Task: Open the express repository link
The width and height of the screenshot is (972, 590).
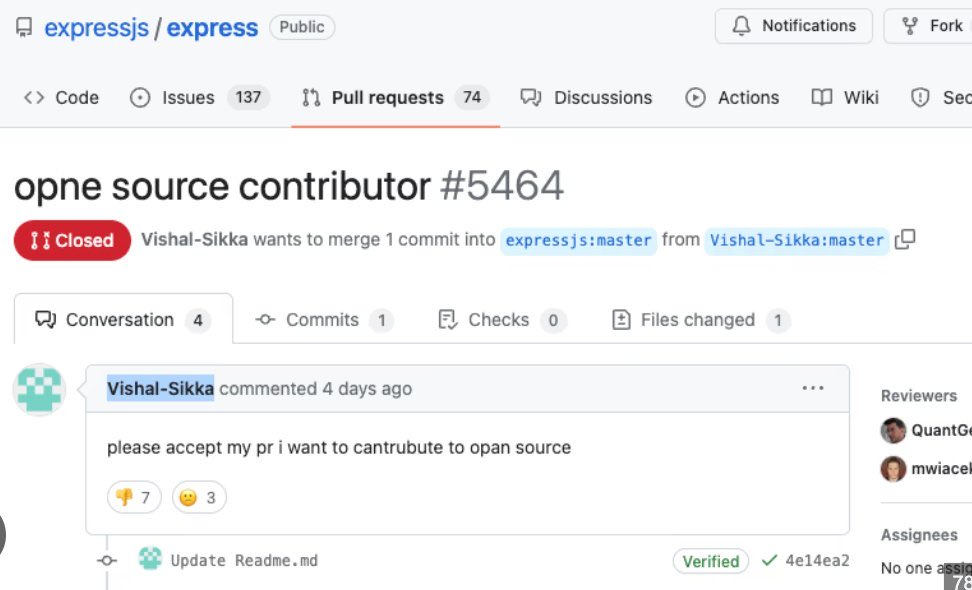Action: pos(212,28)
